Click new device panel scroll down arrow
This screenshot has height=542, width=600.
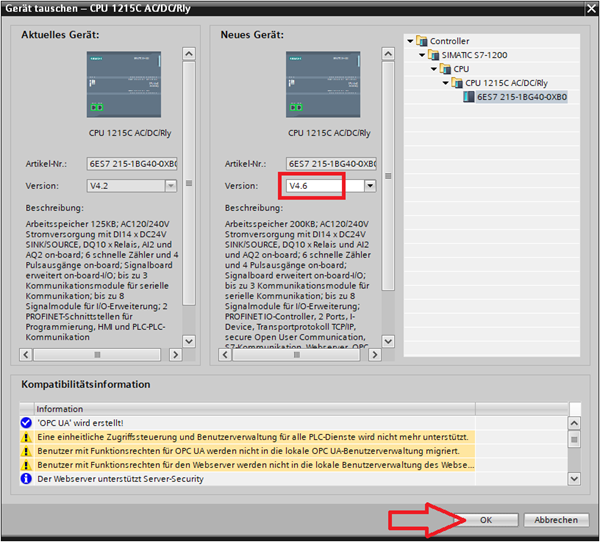(x=388, y=341)
